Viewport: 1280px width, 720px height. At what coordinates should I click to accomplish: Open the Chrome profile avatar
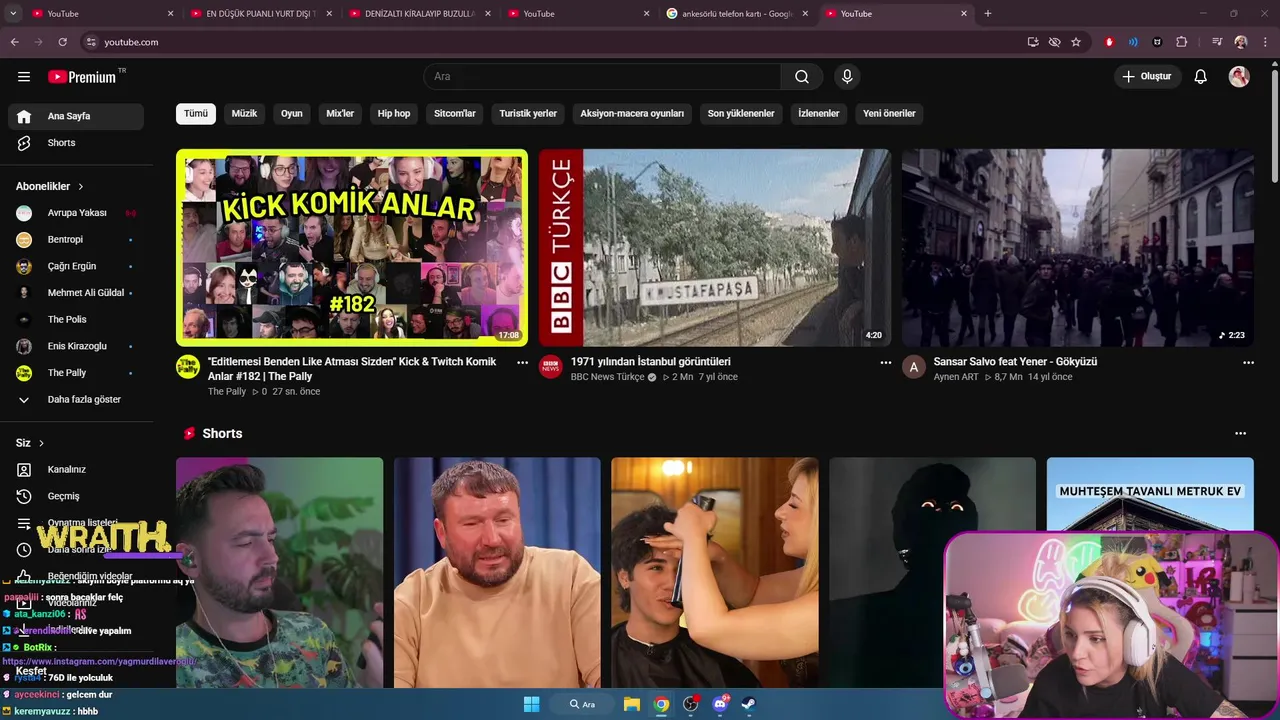(1241, 42)
